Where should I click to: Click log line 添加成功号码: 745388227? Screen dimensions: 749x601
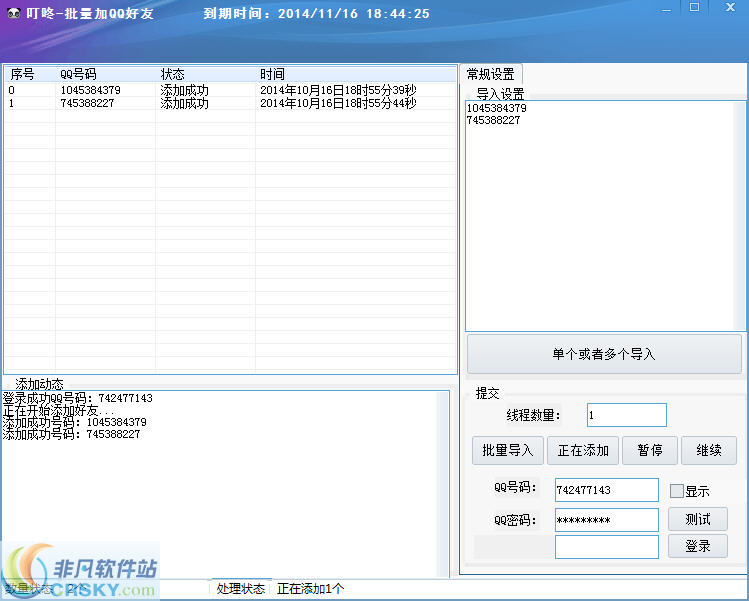pyautogui.click(x=72, y=434)
